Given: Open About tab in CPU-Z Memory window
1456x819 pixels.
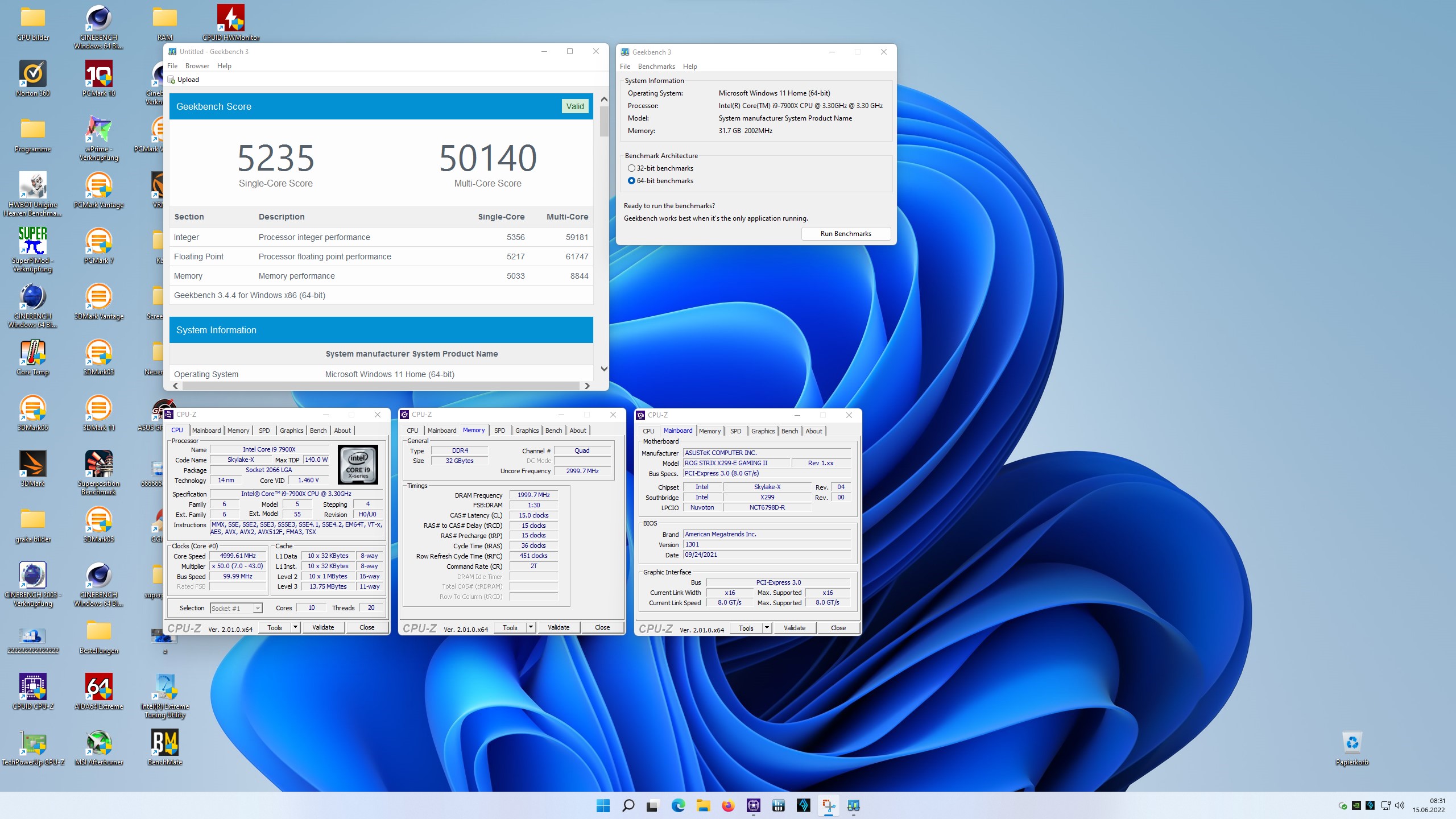Looking at the screenshot, I should [x=578, y=431].
